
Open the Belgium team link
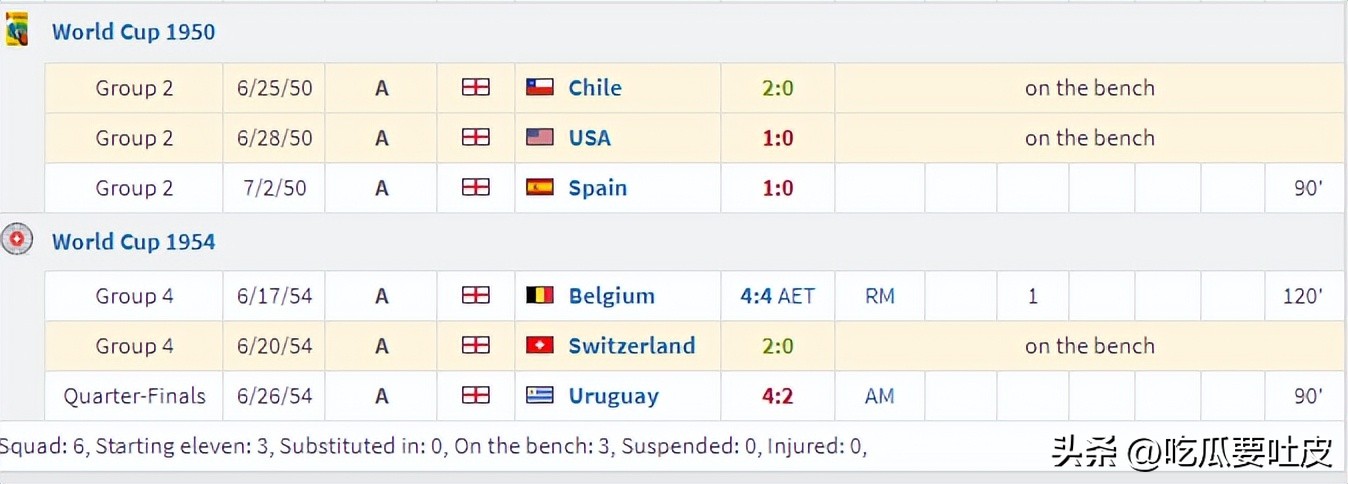tap(611, 296)
